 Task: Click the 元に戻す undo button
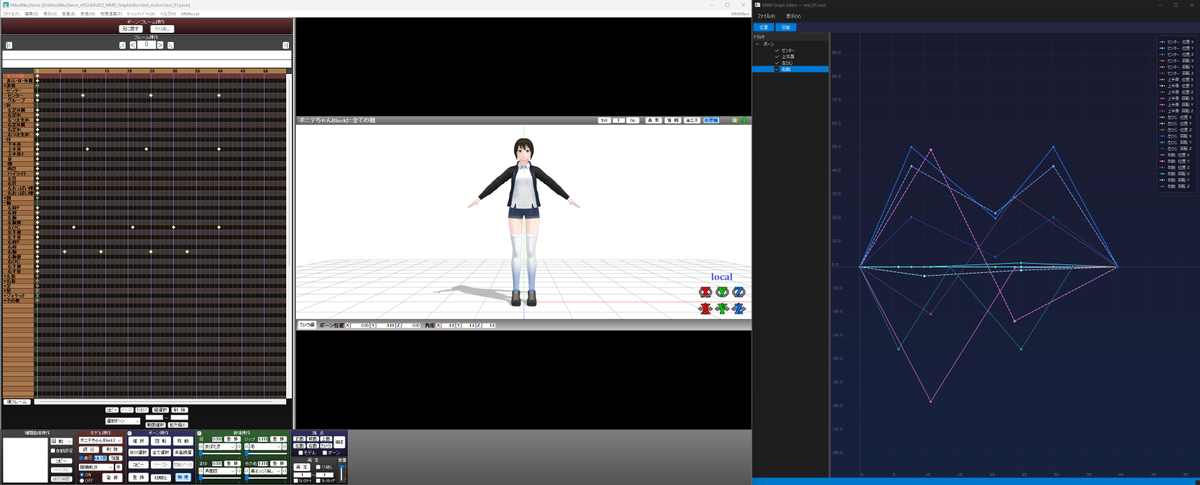tap(131, 29)
